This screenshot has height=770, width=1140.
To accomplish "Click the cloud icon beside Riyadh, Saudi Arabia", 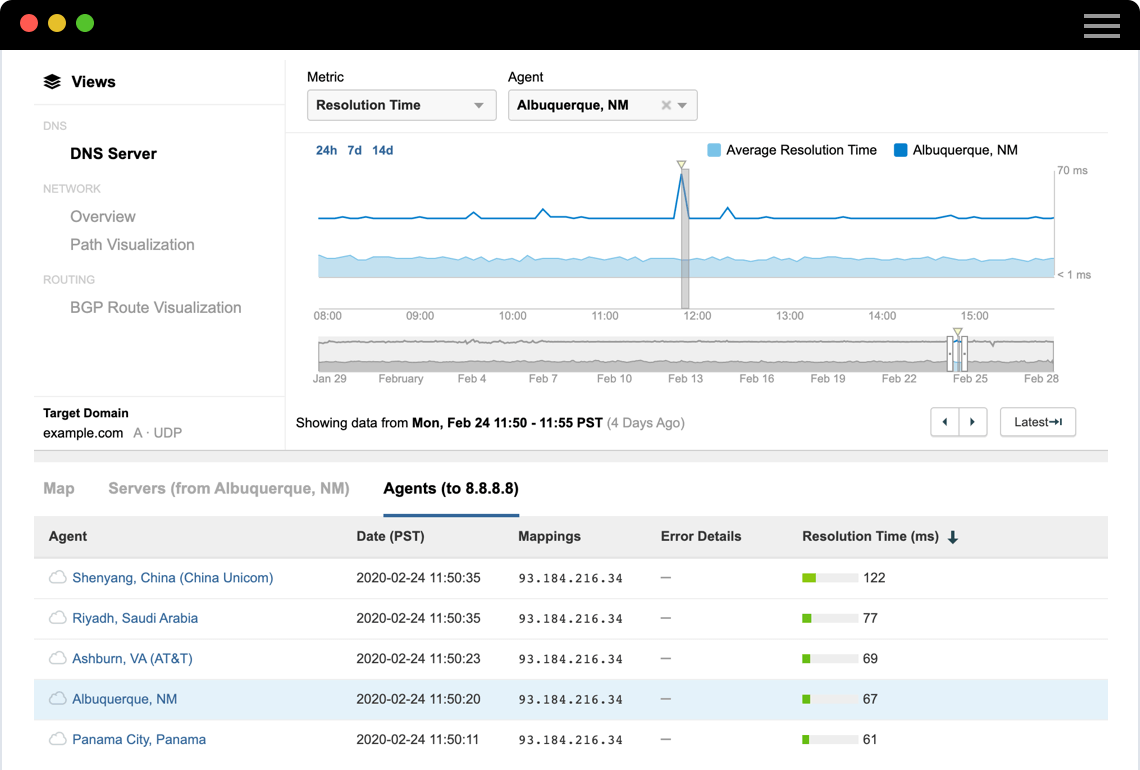I will (x=57, y=617).
